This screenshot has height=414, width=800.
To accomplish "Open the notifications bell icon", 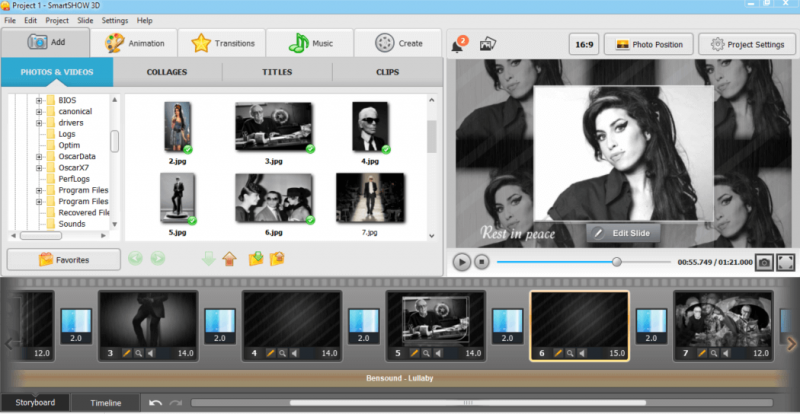I will coord(459,44).
